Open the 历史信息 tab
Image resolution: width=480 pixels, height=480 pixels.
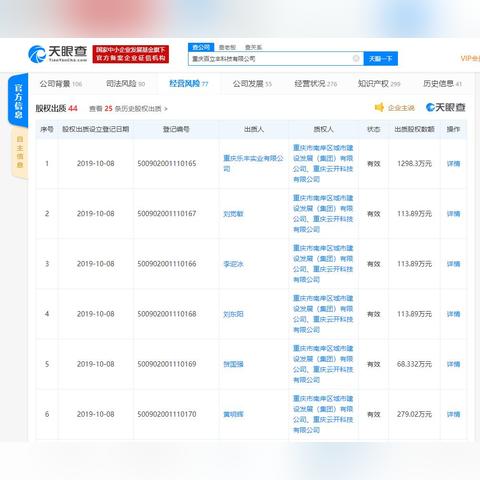click(x=443, y=84)
